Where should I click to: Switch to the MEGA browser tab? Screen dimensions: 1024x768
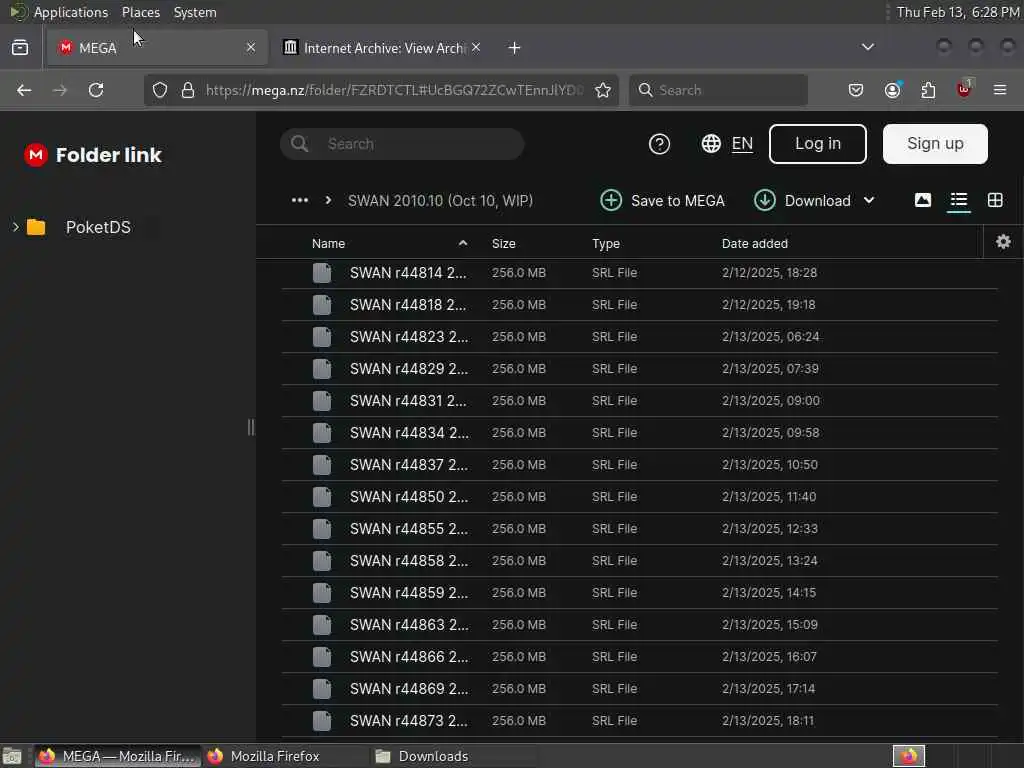click(157, 48)
